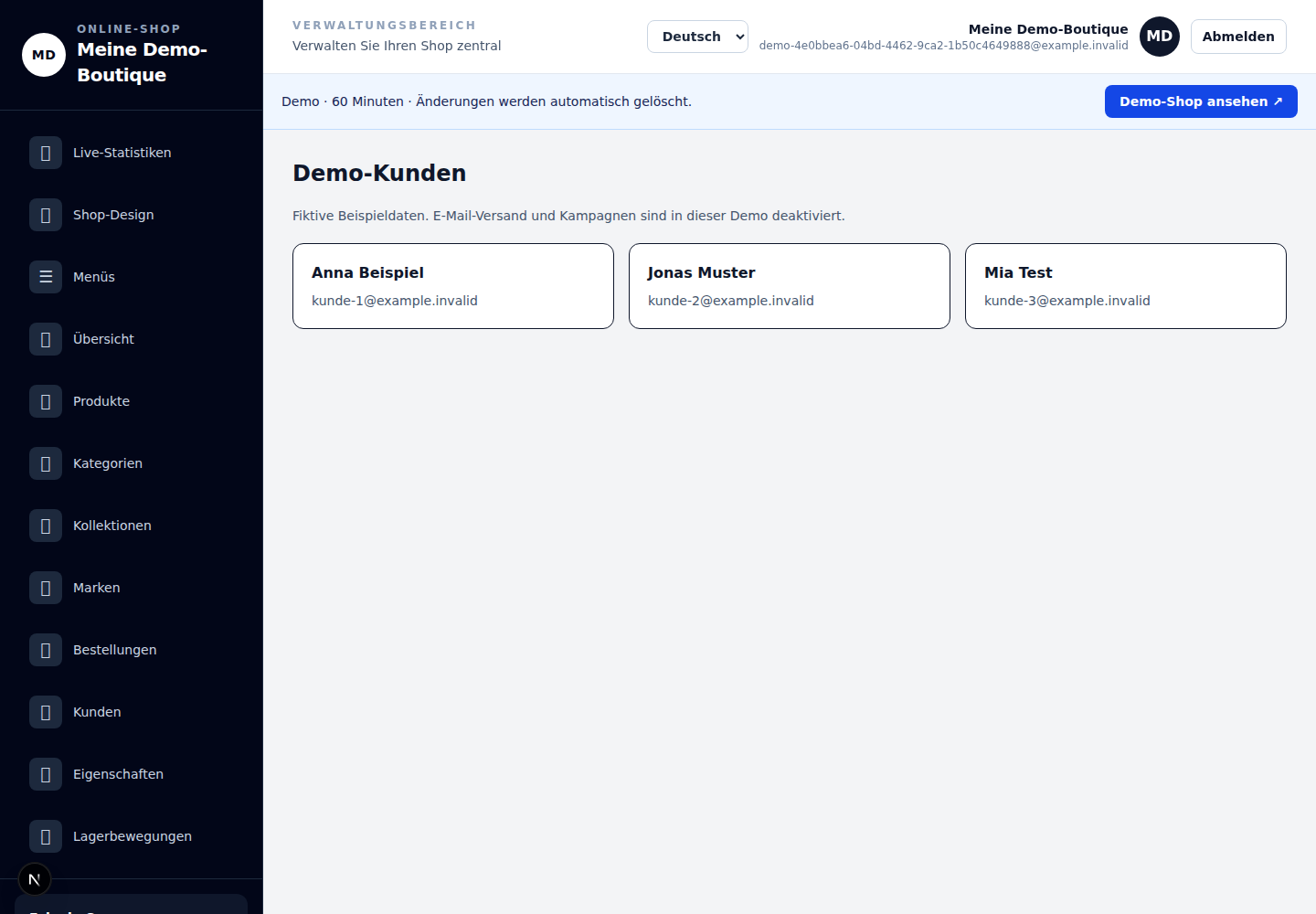Open the Kollektionen label in sidebar
Image resolution: width=1316 pixels, height=914 pixels.
click(112, 526)
